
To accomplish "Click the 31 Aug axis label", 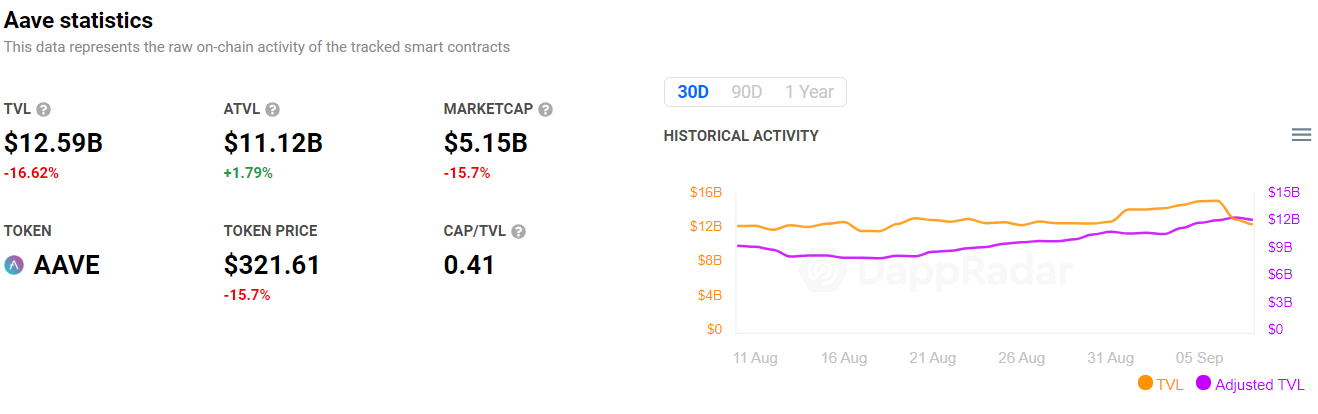I will [x=1111, y=357].
